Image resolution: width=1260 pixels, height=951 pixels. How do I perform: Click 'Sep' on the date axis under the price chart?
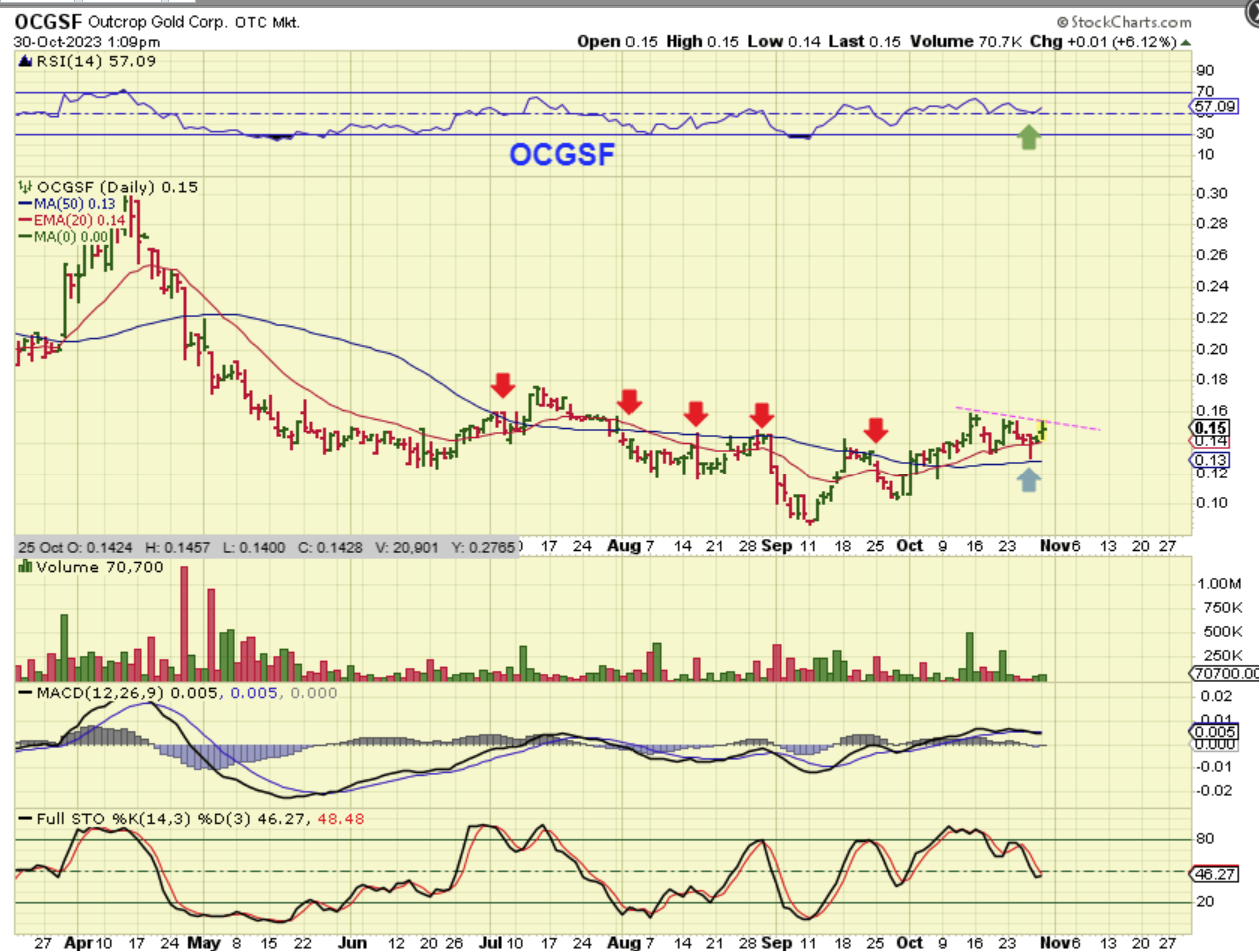(x=776, y=546)
